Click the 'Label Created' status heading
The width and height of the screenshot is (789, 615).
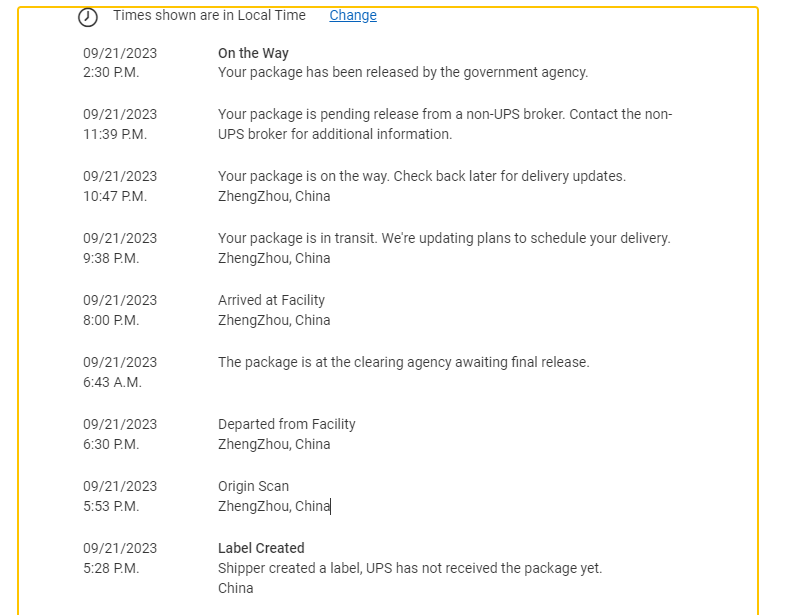click(x=261, y=548)
